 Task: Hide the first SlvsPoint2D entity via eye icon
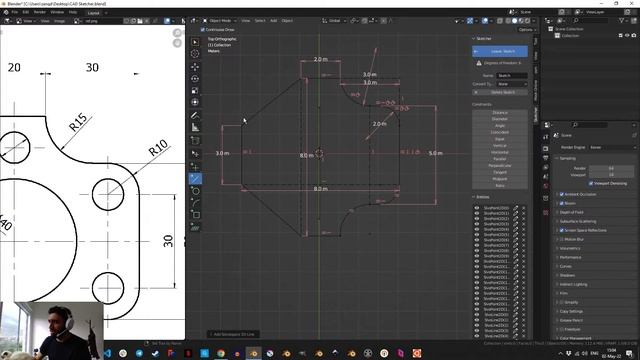click(x=476, y=208)
